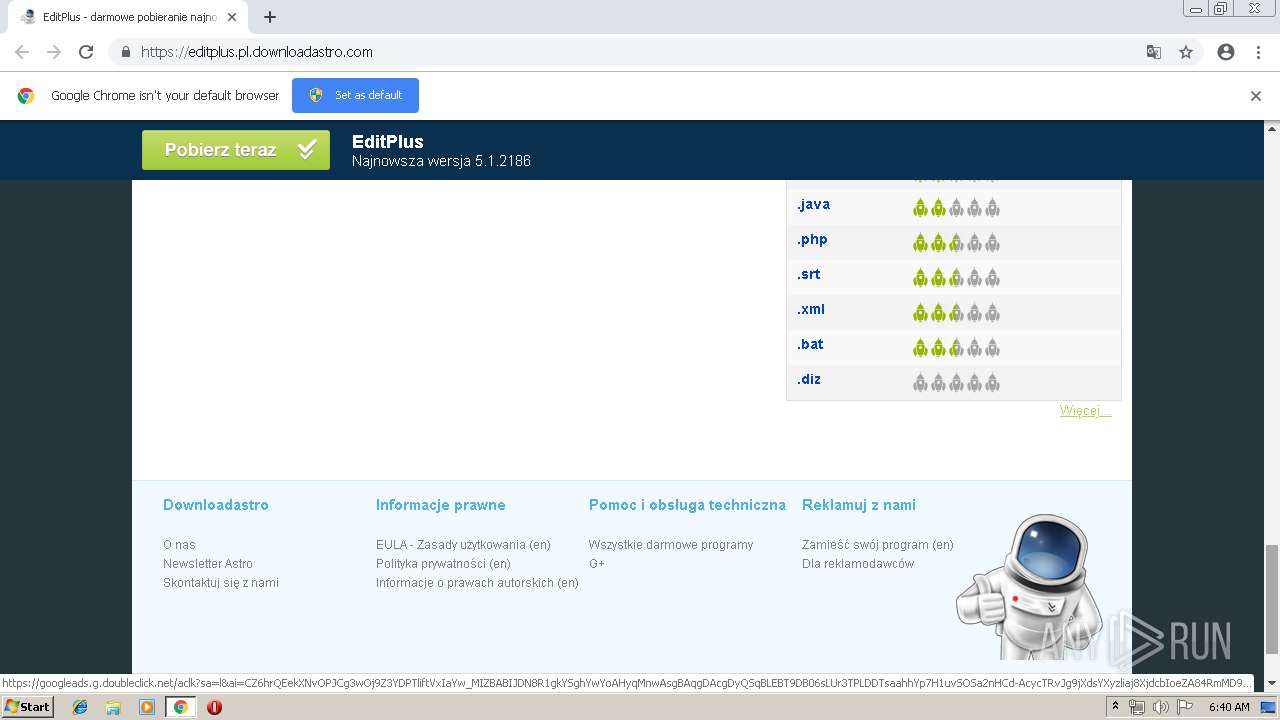Dismiss the default browser notification bar

coord(1255,96)
